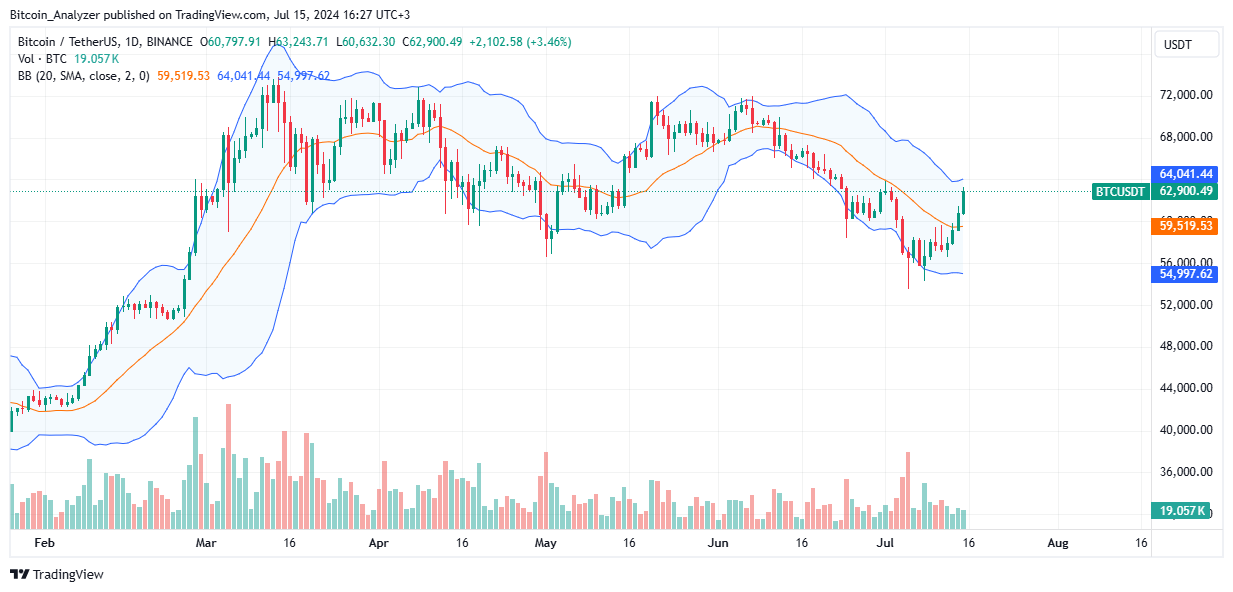Click the latest green candlestick on chart
1233x592 pixels.
click(964, 200)
